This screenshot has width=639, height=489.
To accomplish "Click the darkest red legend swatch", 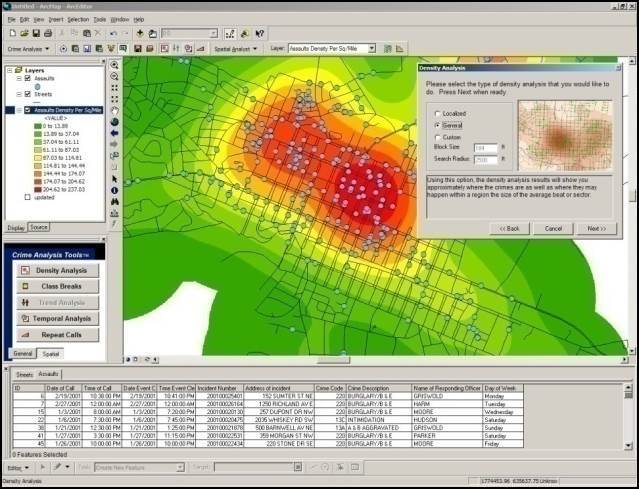I will pyautogui.click(x=37, y=189).
